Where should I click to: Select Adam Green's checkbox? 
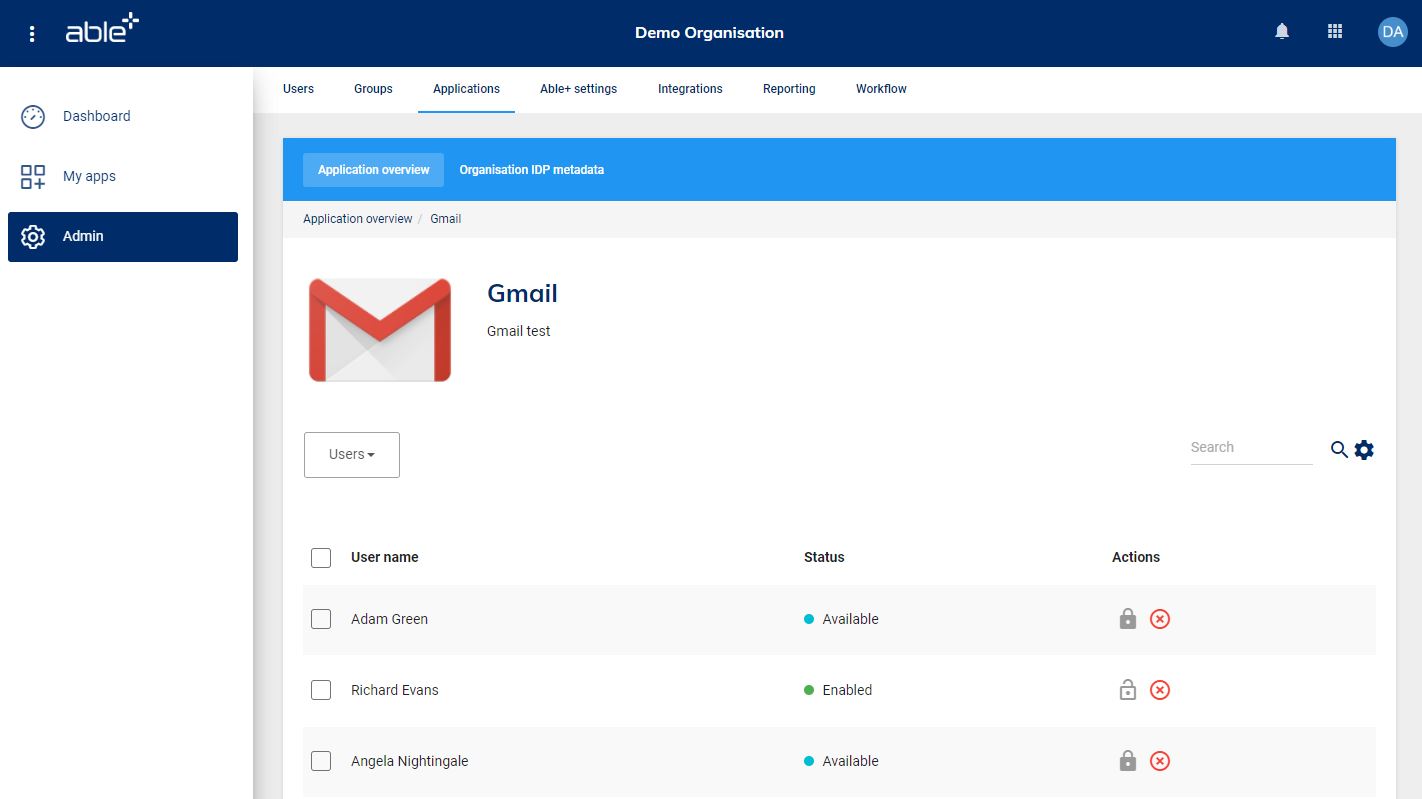click(321, 619)
